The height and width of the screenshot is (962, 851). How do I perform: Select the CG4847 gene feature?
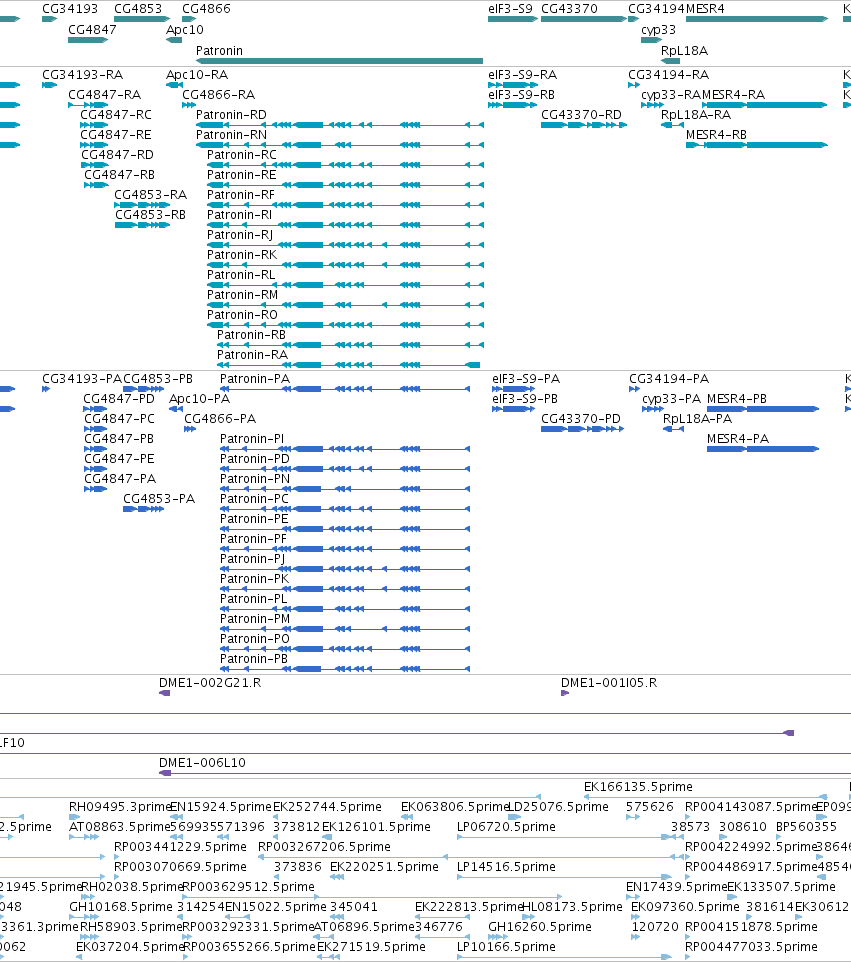[x=88, y=40]
